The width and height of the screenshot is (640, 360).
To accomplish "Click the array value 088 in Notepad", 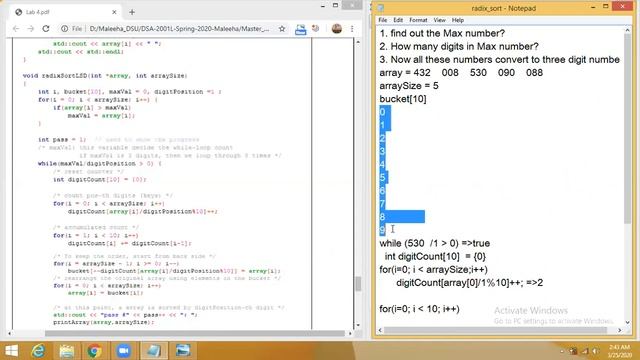I will 534,73.
